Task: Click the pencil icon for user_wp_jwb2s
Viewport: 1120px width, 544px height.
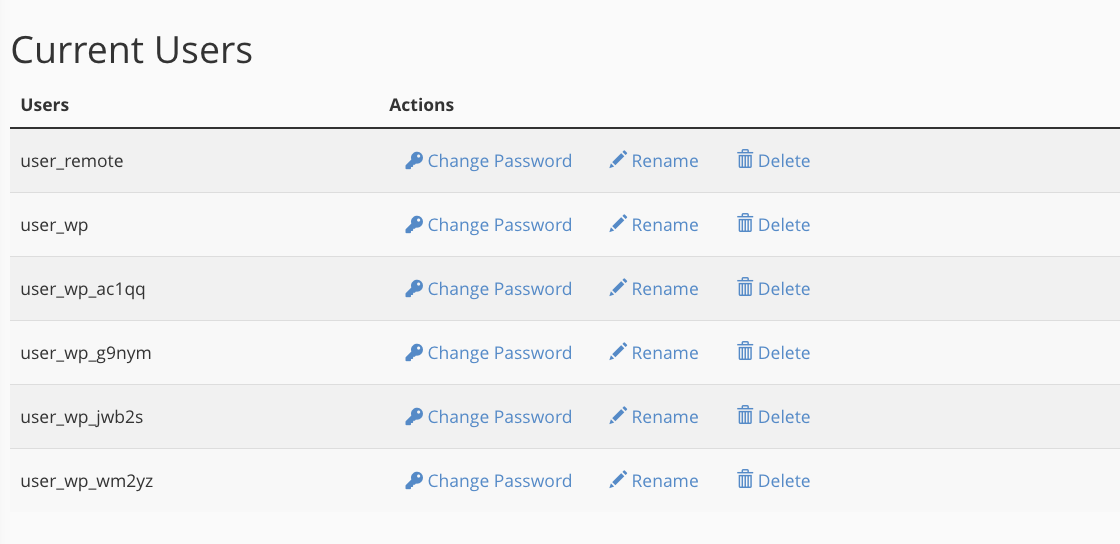Action: (x=618, y=417)
